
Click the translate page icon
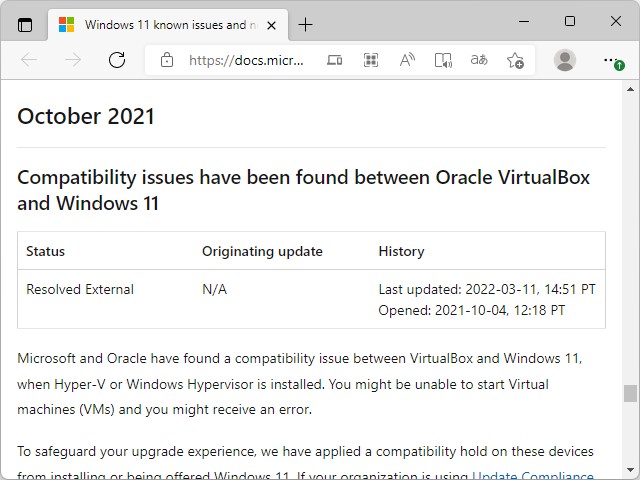tap(479, 60)
